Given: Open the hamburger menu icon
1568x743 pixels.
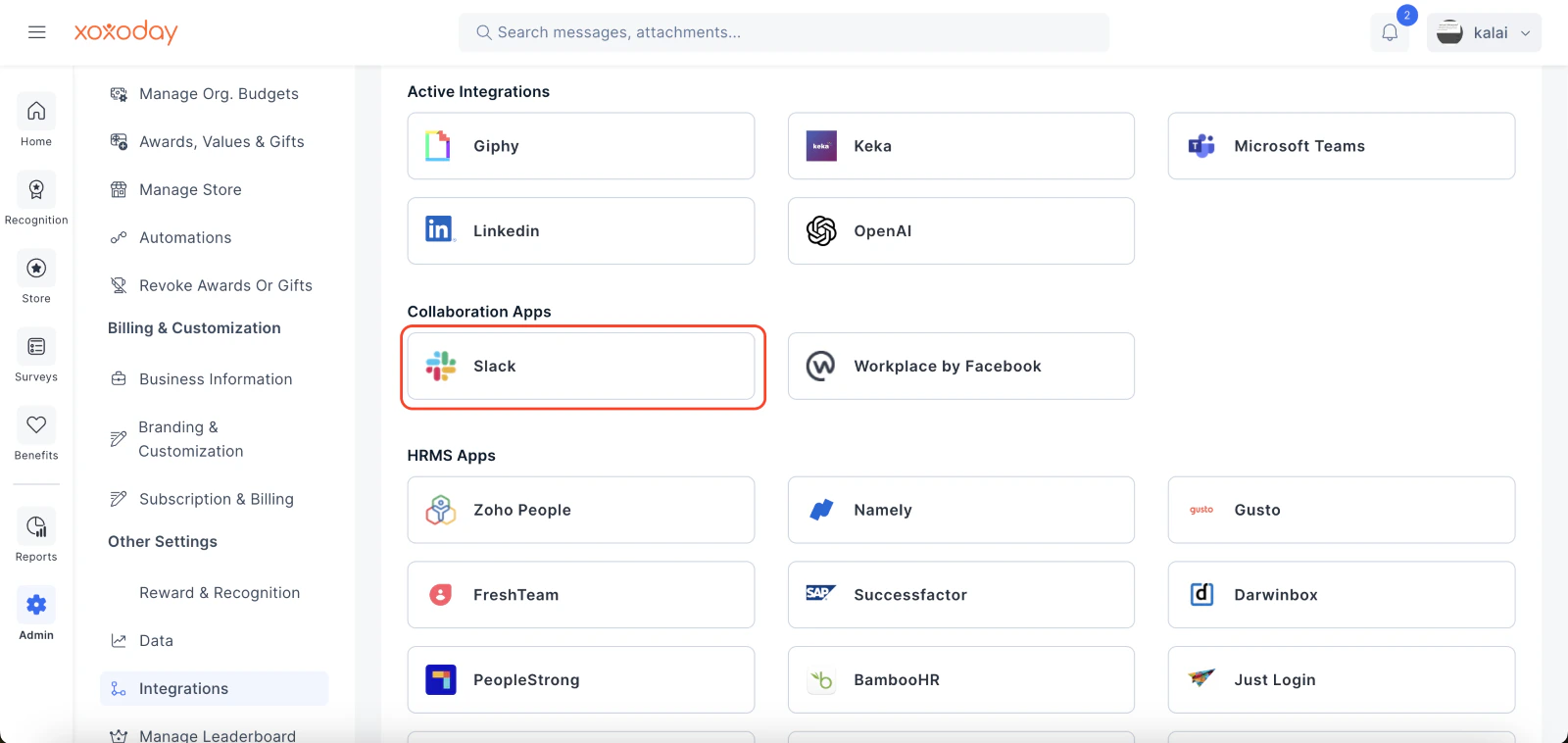Looking at the screenshot, I should pyautogui.click(x=37, y=32).
